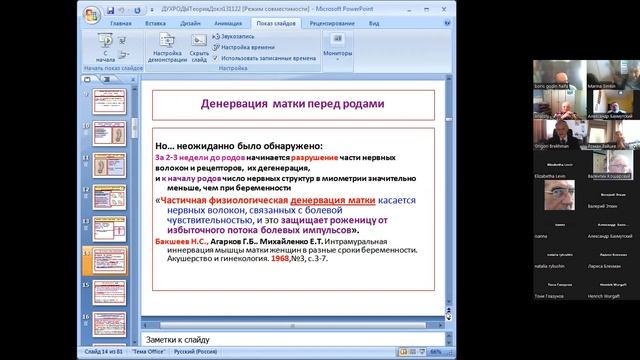Click the author name Бакшеев Н.С.

click(x=182, y=241)
